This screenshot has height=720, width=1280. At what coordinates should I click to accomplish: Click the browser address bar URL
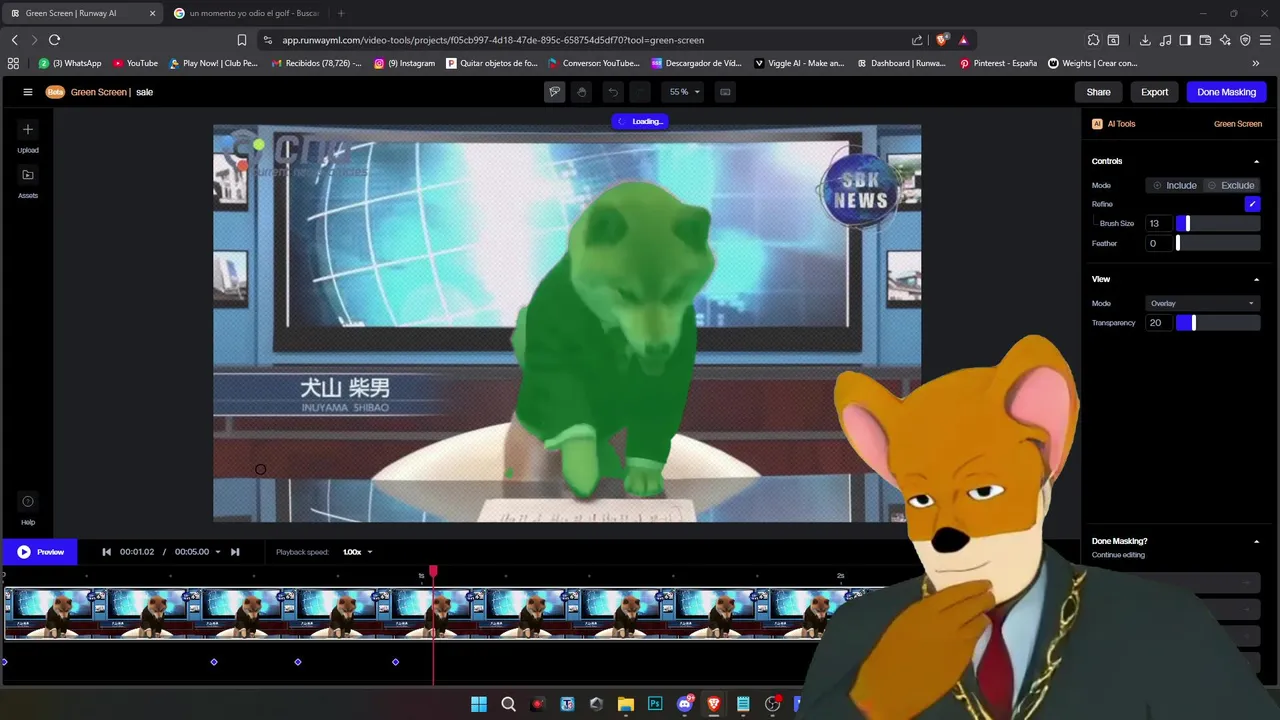(493, 40)
